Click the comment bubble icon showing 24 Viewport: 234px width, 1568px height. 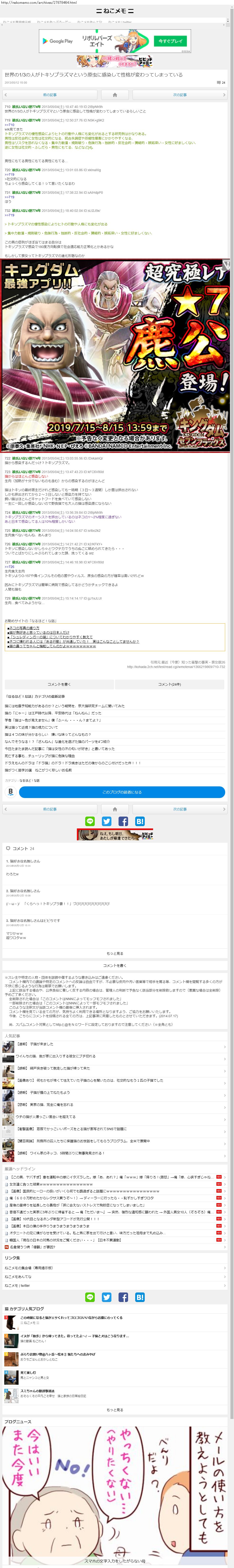[219, 82]
